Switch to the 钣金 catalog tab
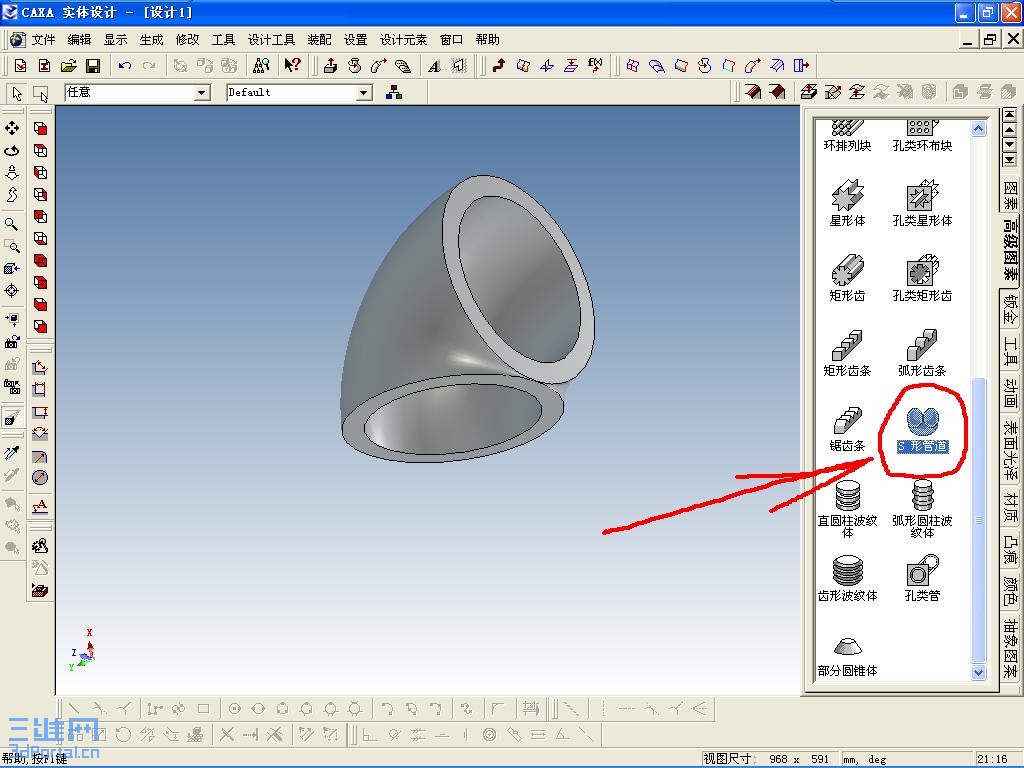The height and width of the screenshot is (768, 1024). pos(1010,310)
